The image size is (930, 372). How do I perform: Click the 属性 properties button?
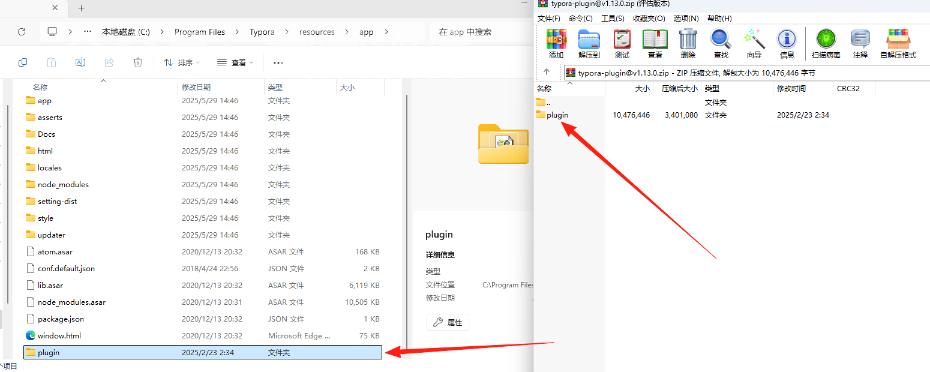coord(448,323)
